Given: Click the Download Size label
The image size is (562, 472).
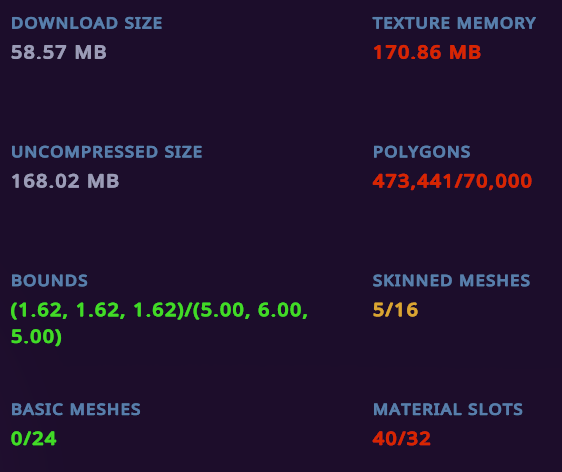Looking at the screenshot, I should point(87,23).
